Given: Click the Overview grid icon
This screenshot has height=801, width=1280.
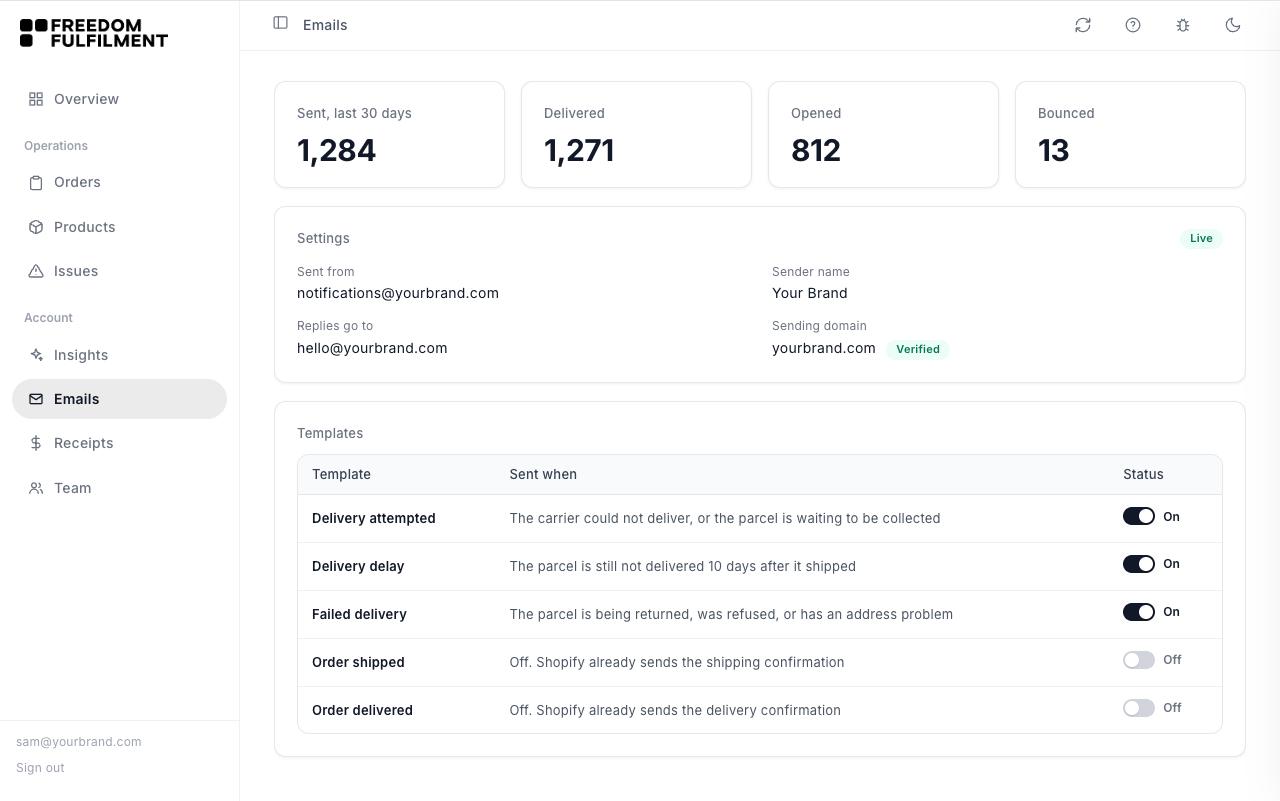Looking at the screenshot, I should [36, 99].
